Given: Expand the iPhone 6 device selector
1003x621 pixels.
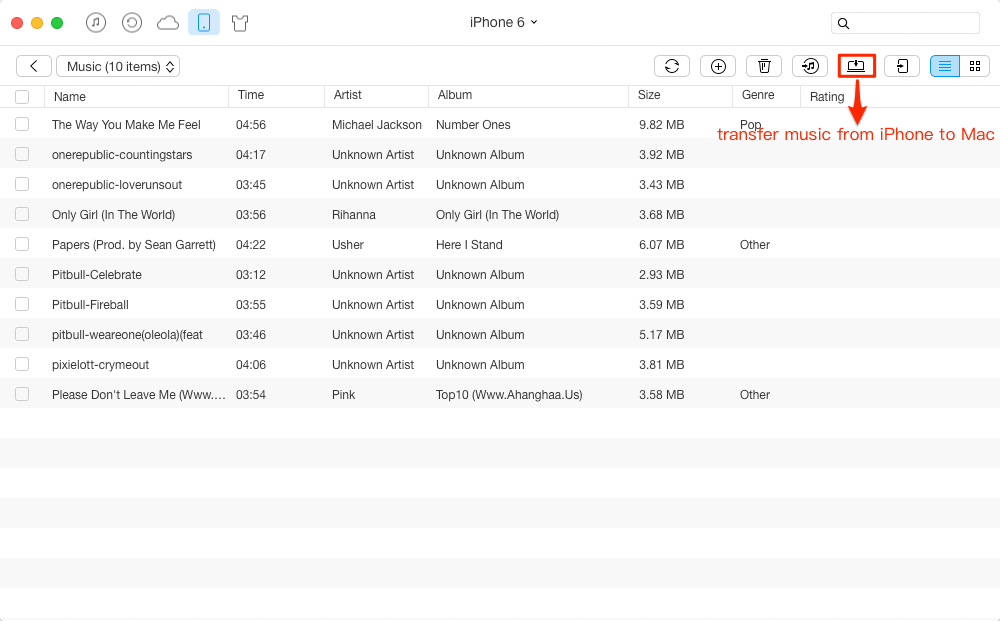Looking at the screenshot, I should [x=504, y=22].
